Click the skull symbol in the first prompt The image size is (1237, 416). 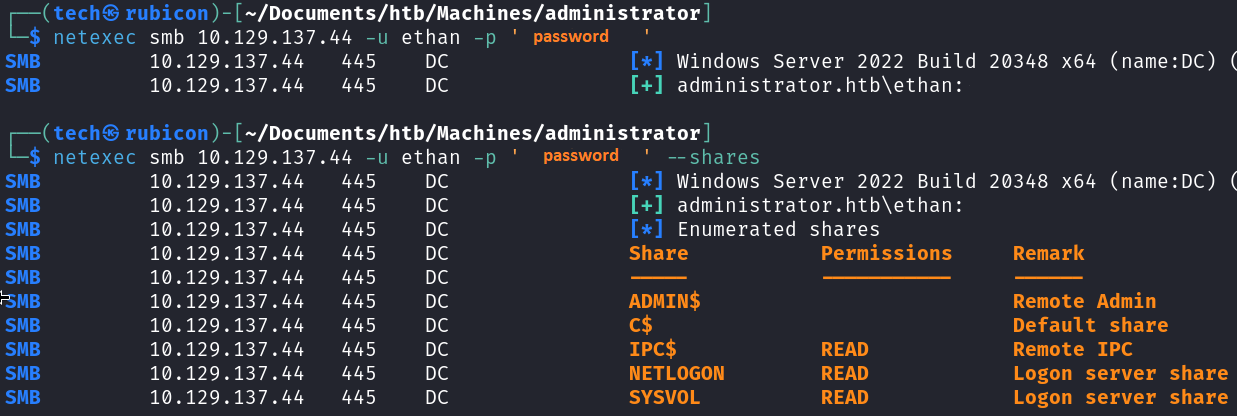click(111, 14)
